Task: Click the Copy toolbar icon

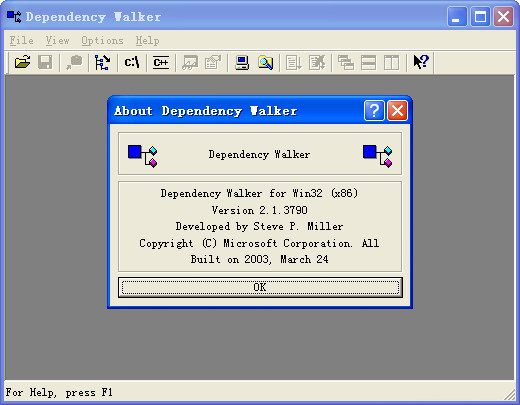Action: (74, 62)
